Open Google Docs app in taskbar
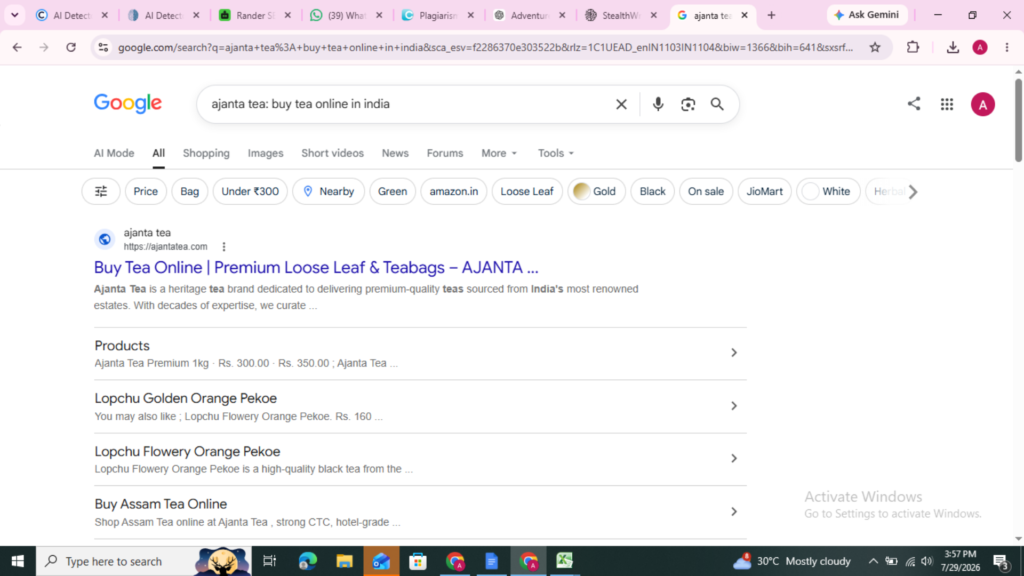The width and height of the screenshot is (1024, 576). pos(492,561)
